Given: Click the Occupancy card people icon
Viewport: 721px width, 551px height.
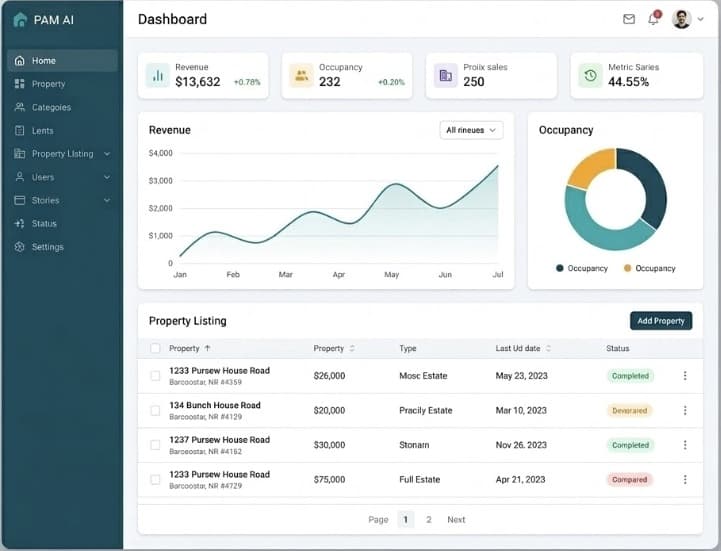Looking at the screenshot, I should [x=301, y=75].
